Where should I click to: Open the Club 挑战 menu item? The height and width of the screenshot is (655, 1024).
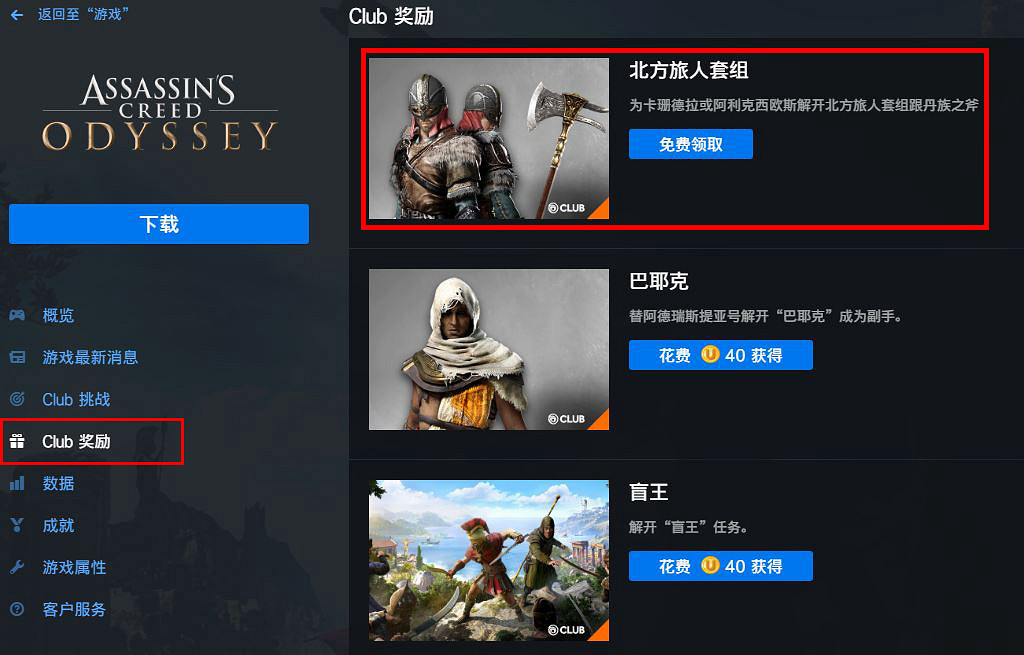[x=76, y=399]
